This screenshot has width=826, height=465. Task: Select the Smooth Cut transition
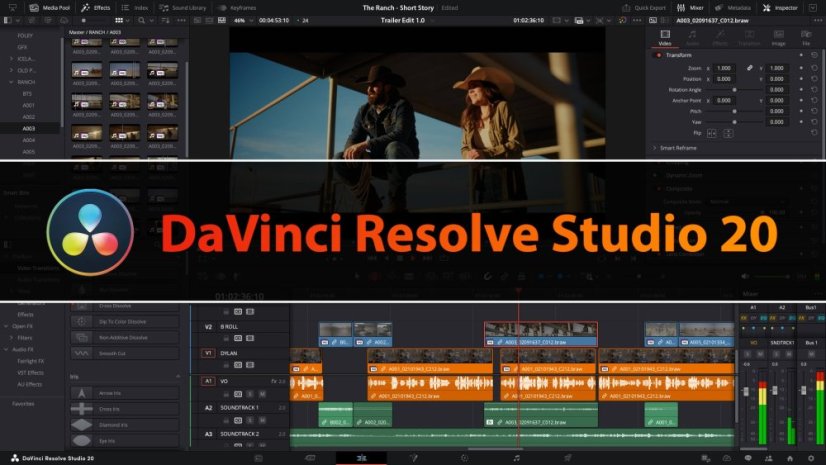click(x=125, y=353)
